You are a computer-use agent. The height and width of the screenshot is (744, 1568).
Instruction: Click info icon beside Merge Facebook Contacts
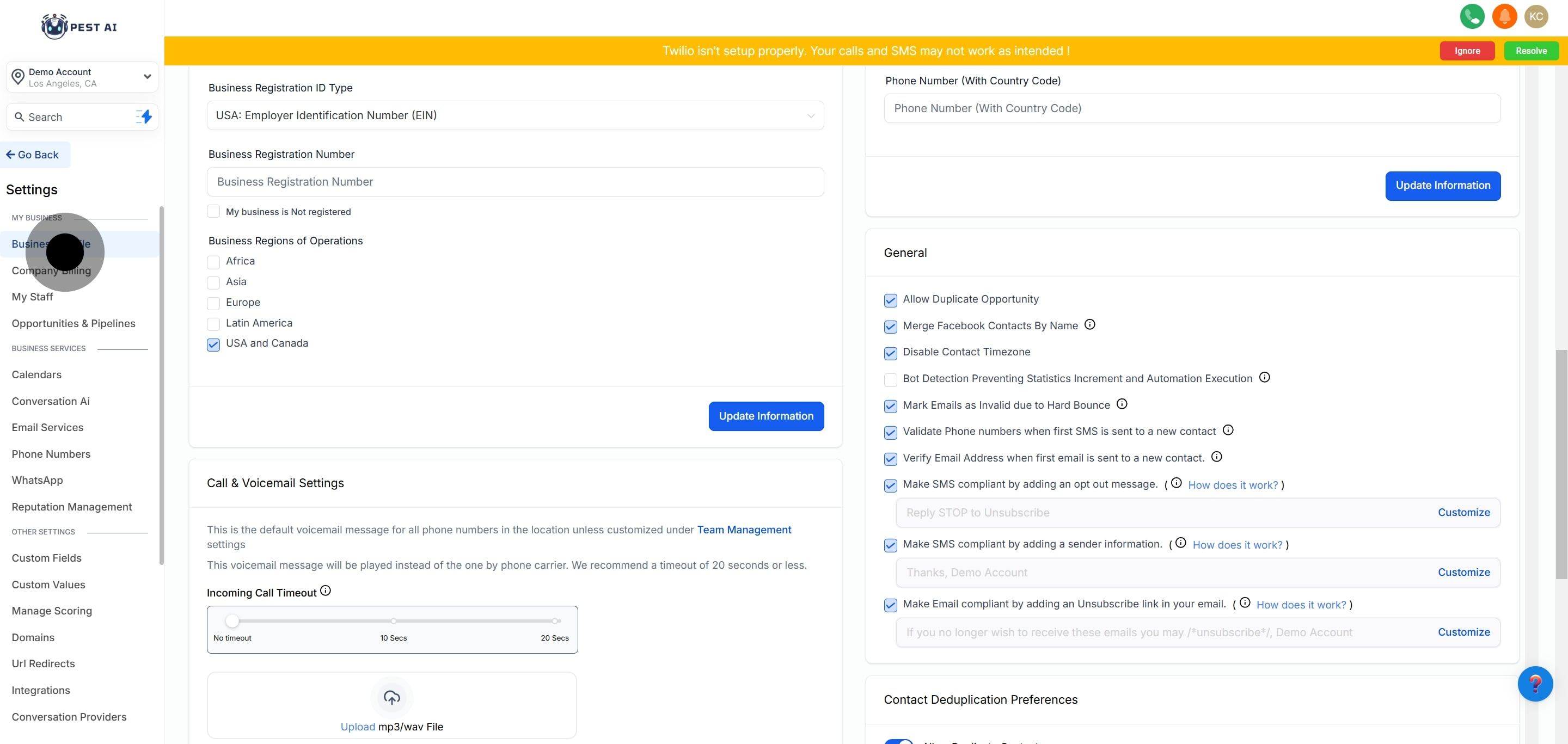(1089, 325)
